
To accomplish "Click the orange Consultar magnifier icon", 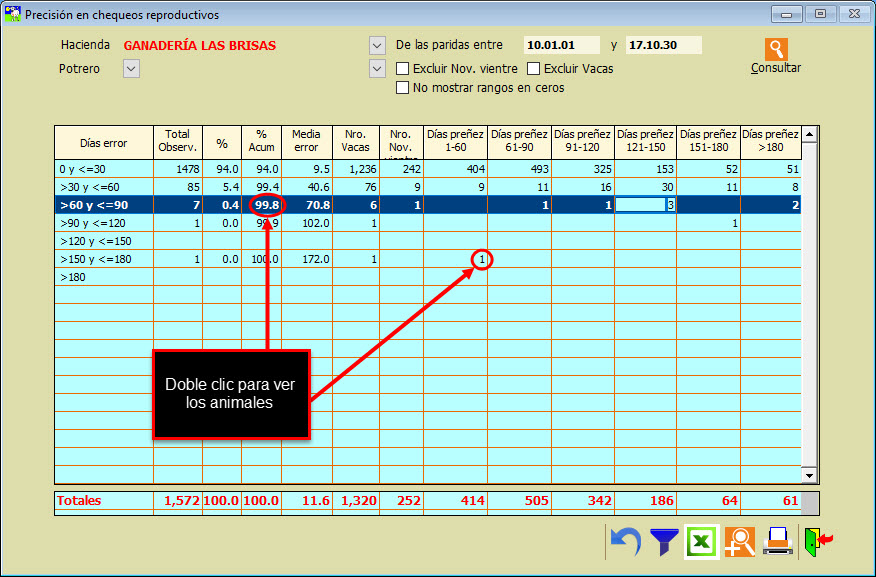I will point(776,49).
